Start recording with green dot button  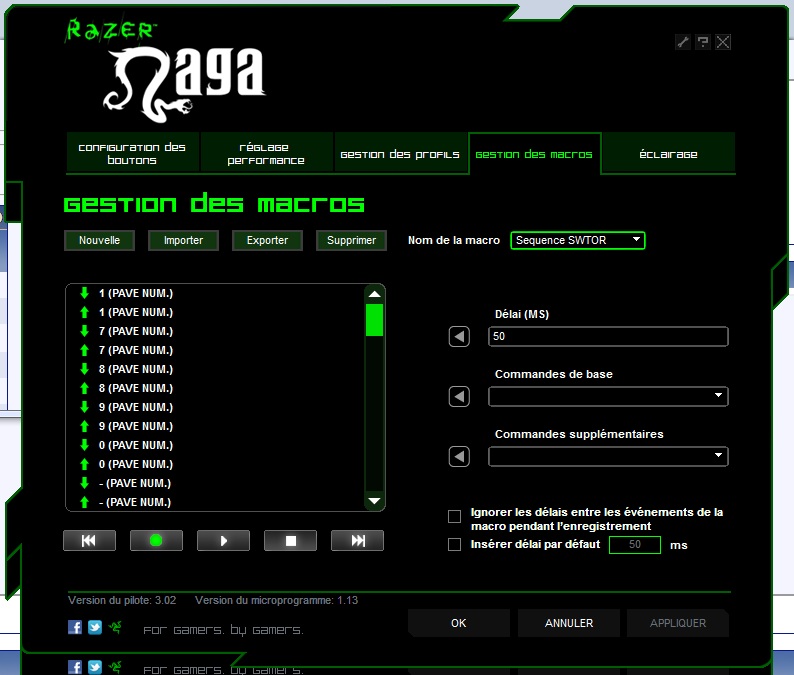(x=156, y=541)
